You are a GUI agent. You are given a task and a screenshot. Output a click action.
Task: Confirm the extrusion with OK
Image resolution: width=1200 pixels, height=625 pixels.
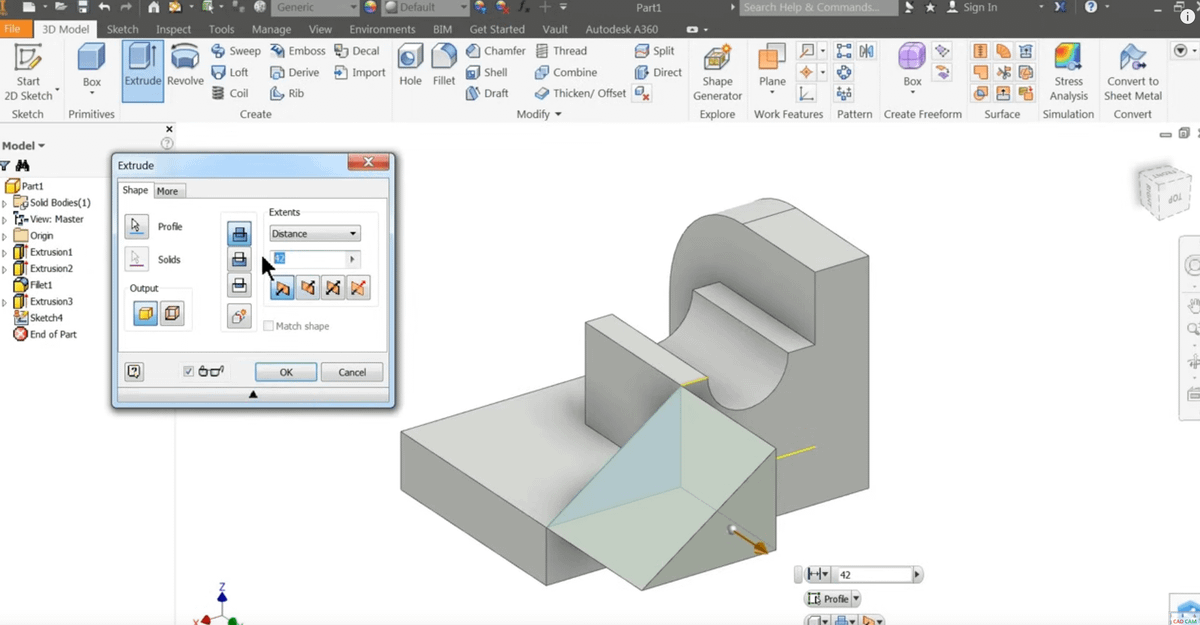coord(286,372)
